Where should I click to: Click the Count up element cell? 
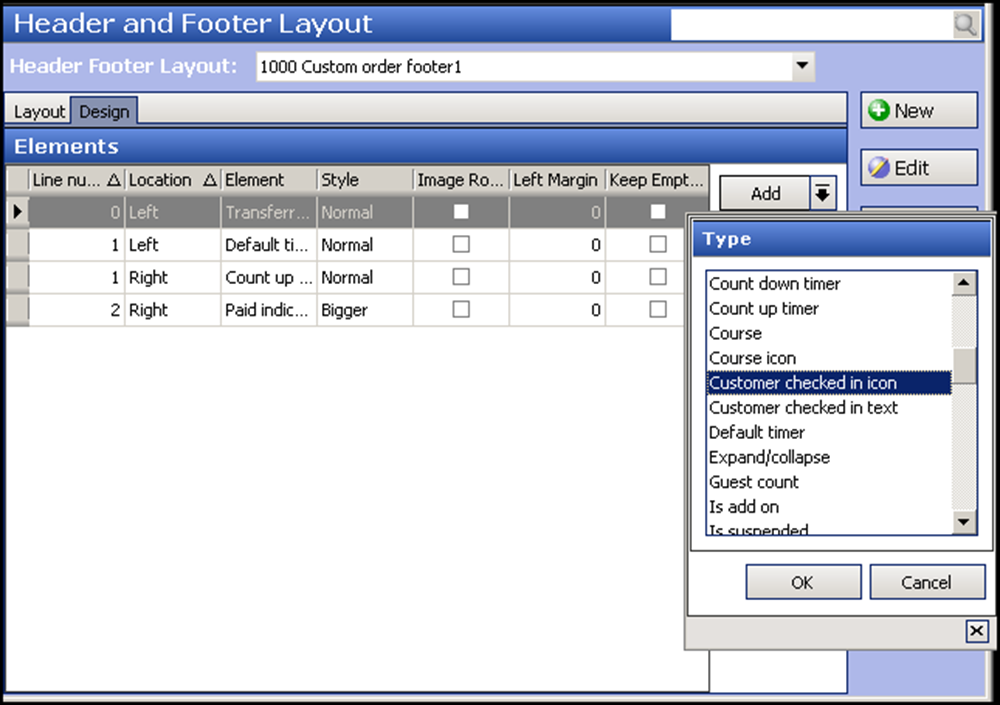pos(268,277)
